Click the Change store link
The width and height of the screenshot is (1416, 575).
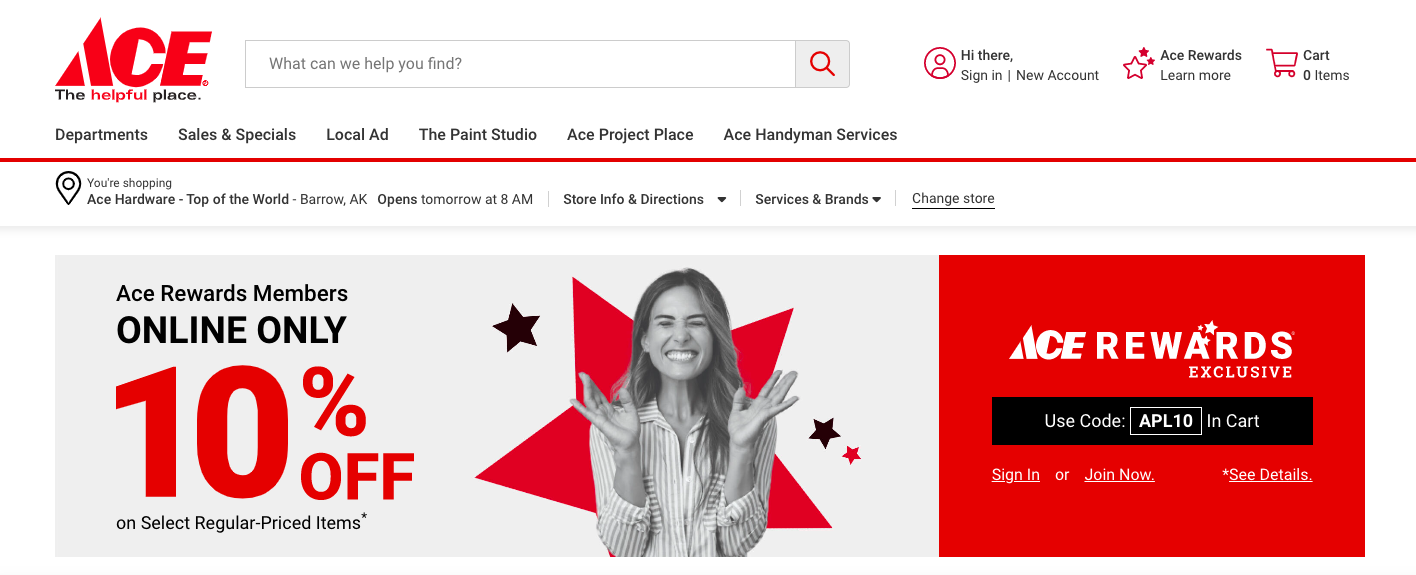point(953,199)
